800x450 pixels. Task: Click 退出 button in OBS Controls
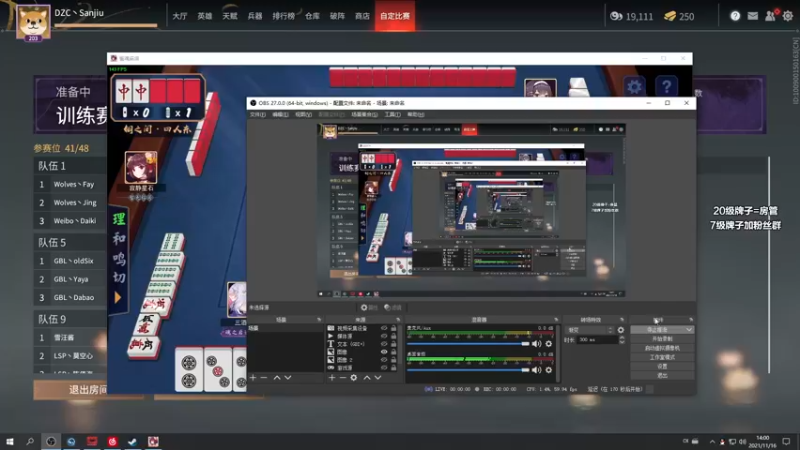click(x=662, y=376)
